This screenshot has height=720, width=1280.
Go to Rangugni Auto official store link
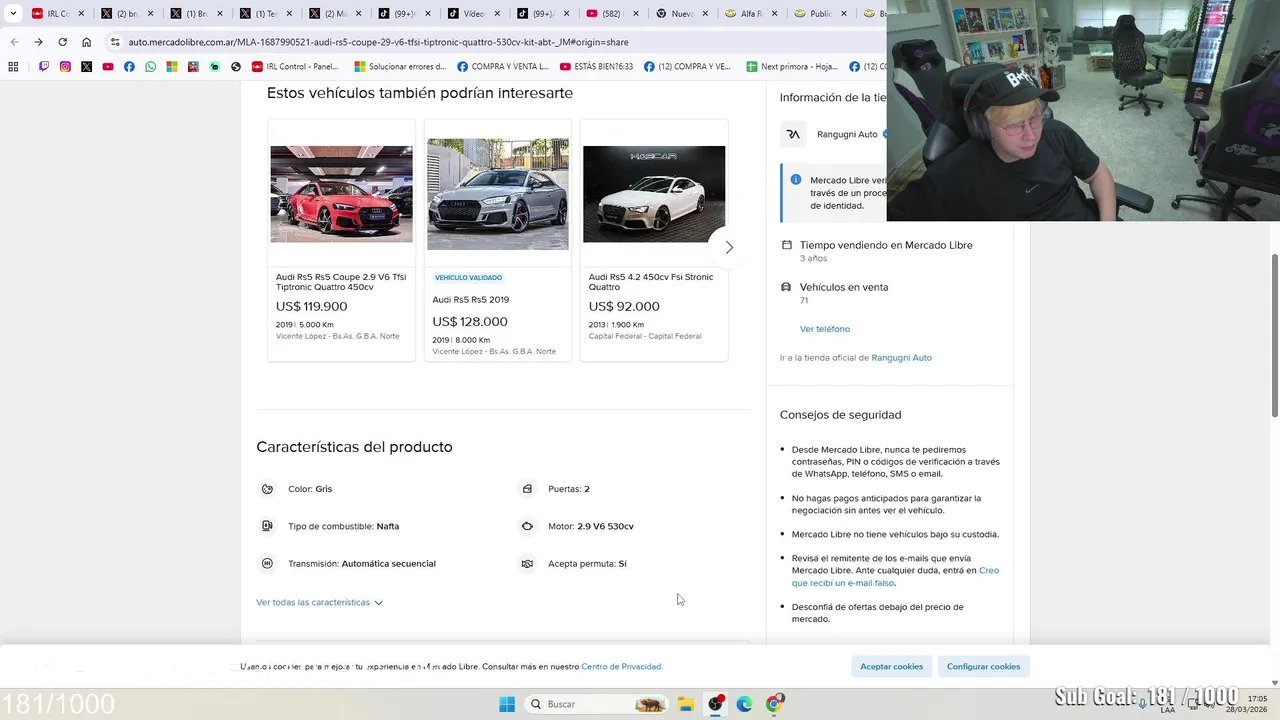pos(901,358)
